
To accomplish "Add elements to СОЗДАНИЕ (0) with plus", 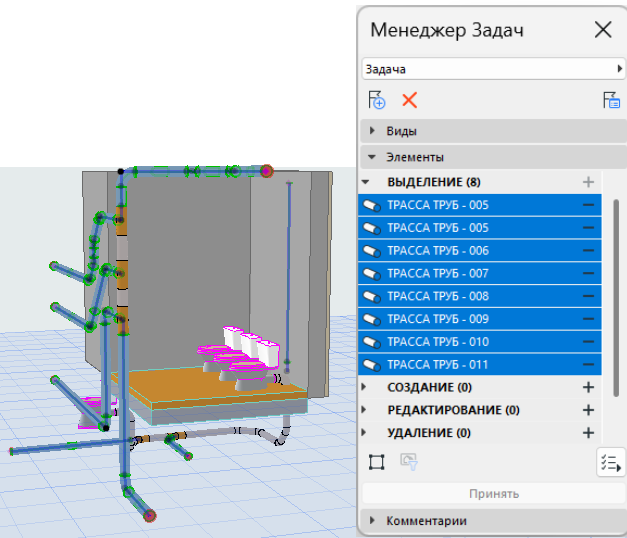I will (588, 387).
